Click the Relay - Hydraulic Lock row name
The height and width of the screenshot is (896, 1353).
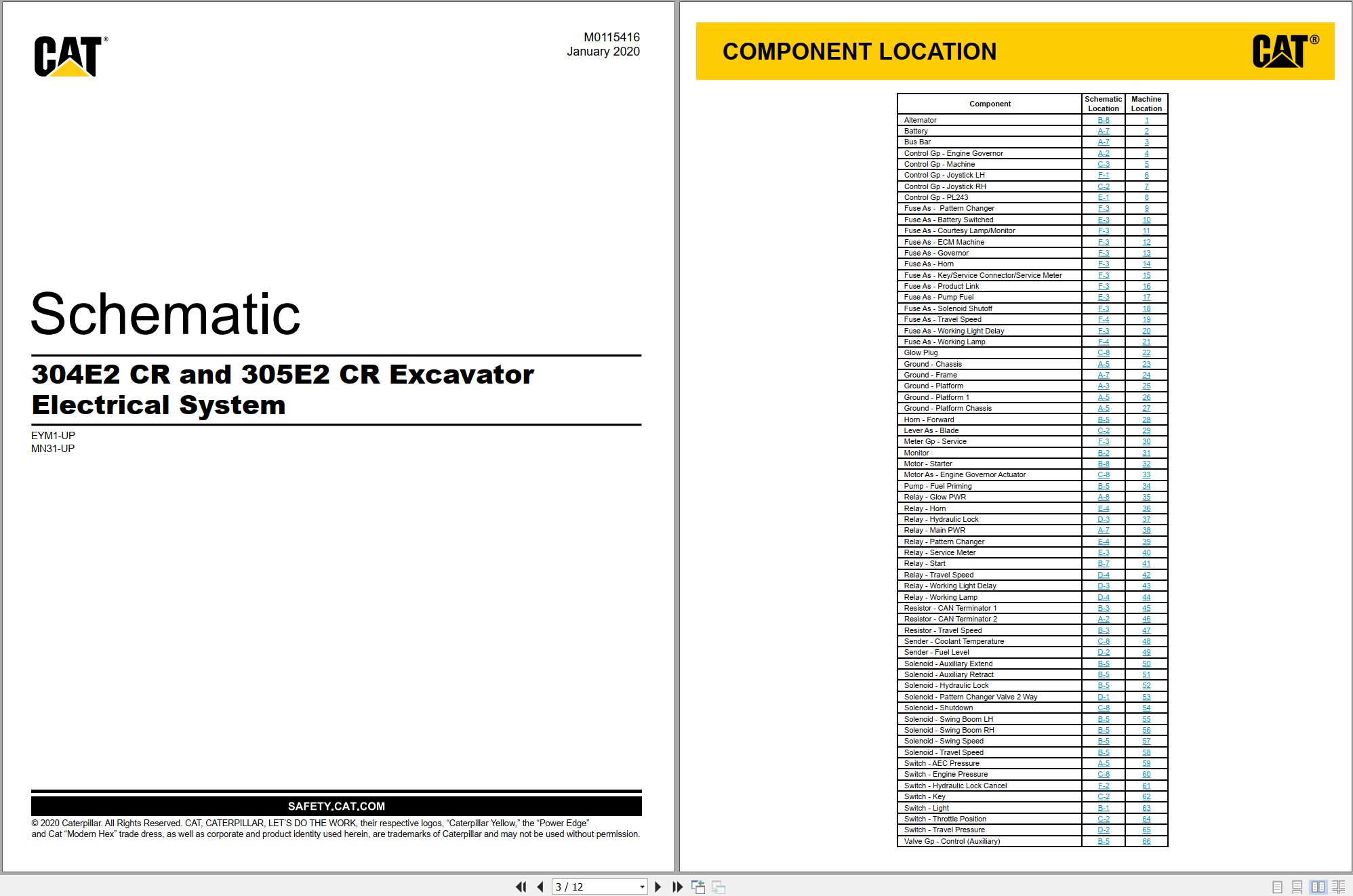[x=941, y=519]
